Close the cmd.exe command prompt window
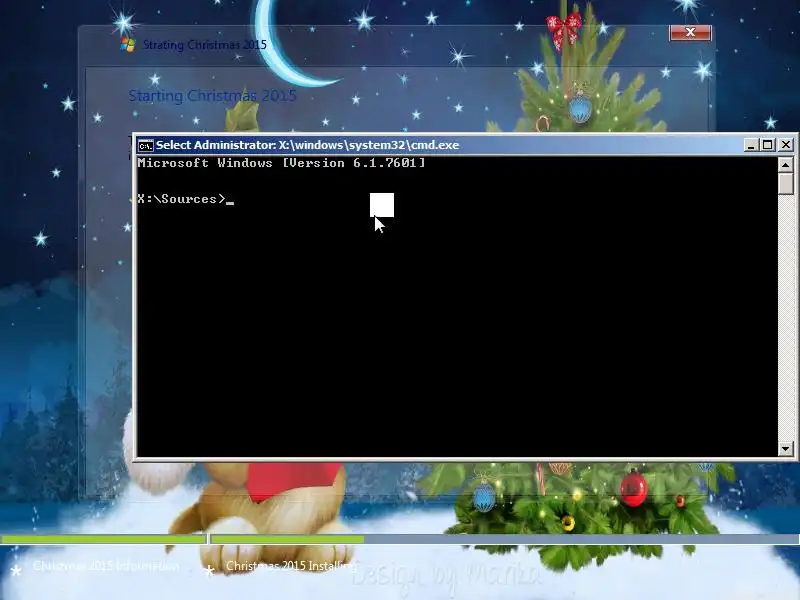Viewport: 800px width, 600px height. 786,145
